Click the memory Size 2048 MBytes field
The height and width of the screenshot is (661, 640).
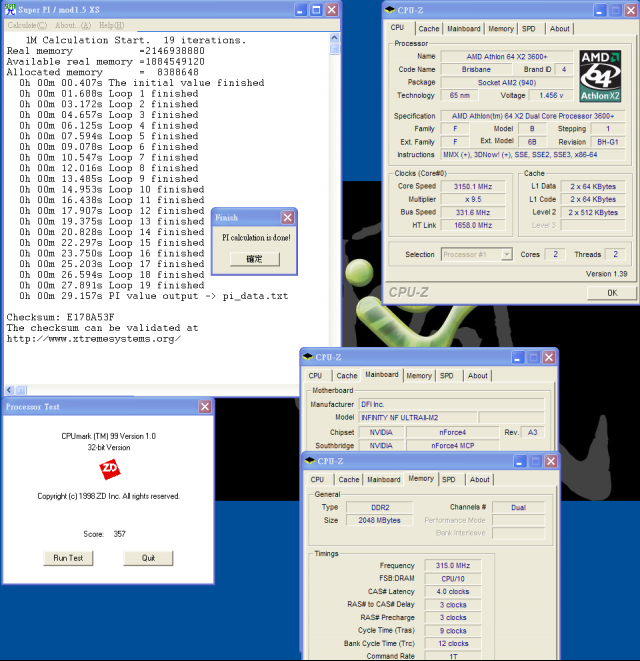379,520
